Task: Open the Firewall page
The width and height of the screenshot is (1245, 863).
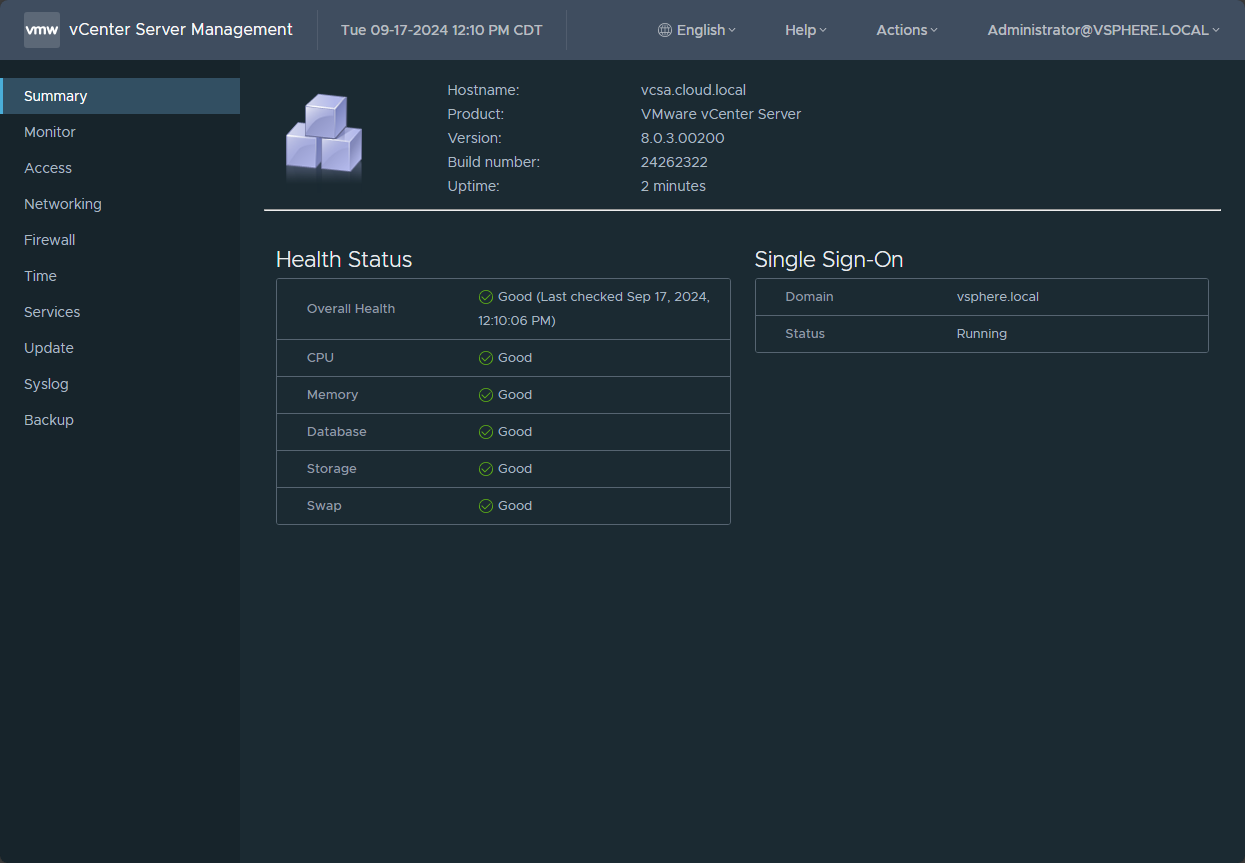Action: 120,240
